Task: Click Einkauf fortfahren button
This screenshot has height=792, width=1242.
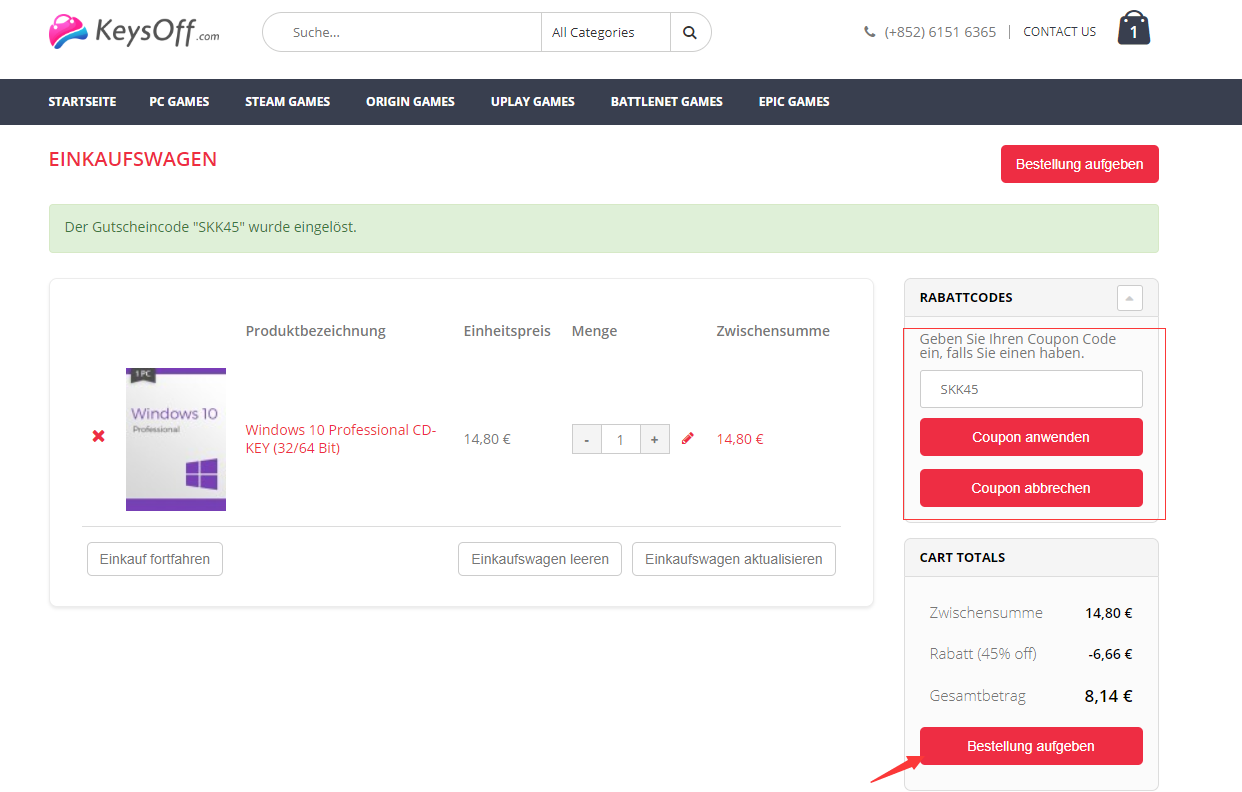Action: point(155,559)
